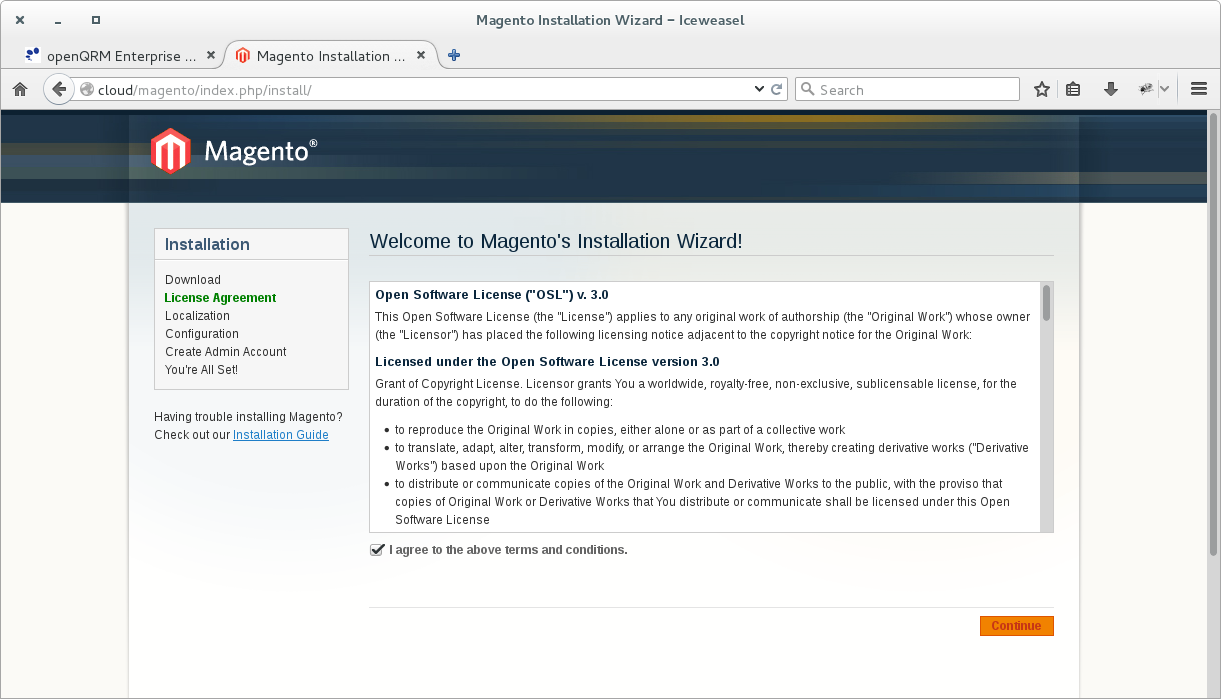The height and width of the screenshot is (699, 1221).
Task: Open URL history dropdown arrow
Action: point(759,89)
